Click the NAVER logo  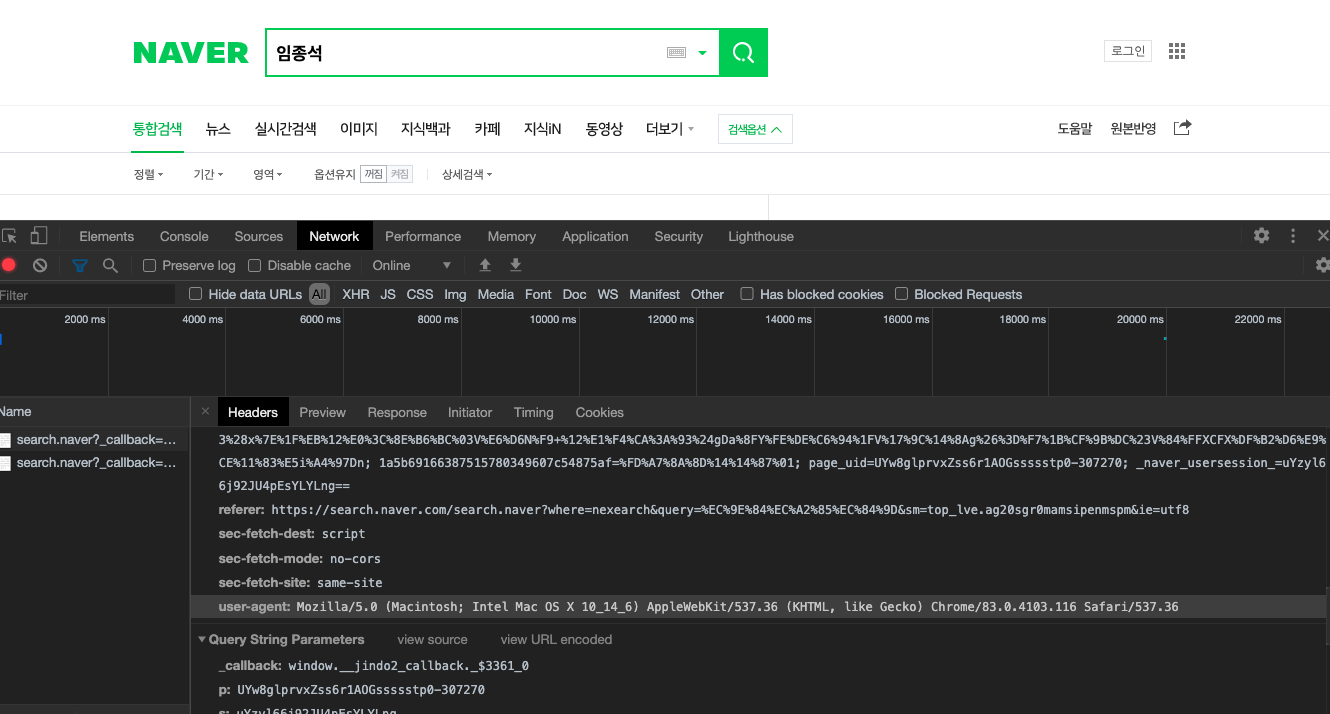[191, 52]
